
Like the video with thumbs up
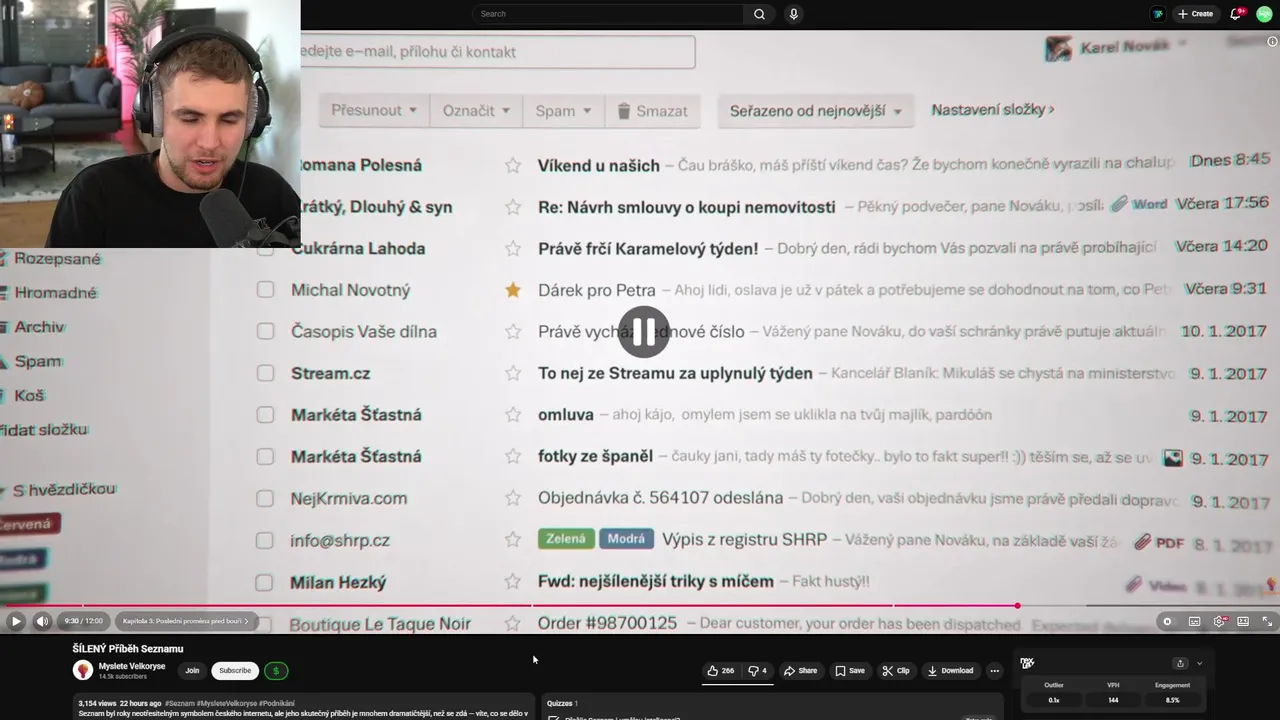(x=721, y=671)
